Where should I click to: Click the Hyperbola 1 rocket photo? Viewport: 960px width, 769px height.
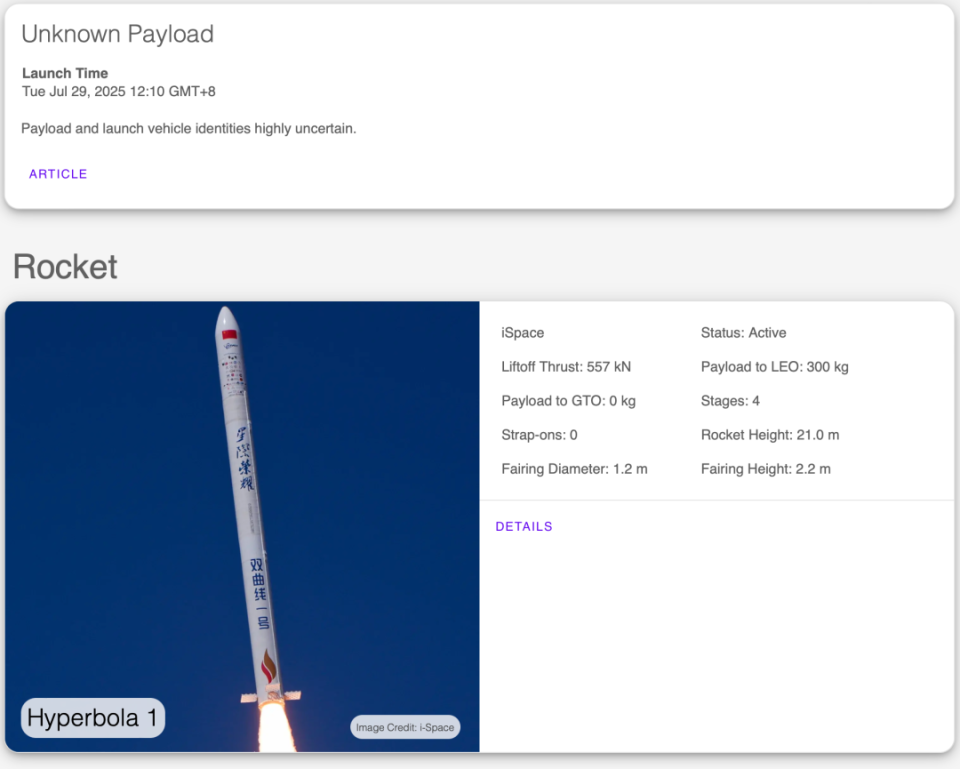[x=242, y=527]
